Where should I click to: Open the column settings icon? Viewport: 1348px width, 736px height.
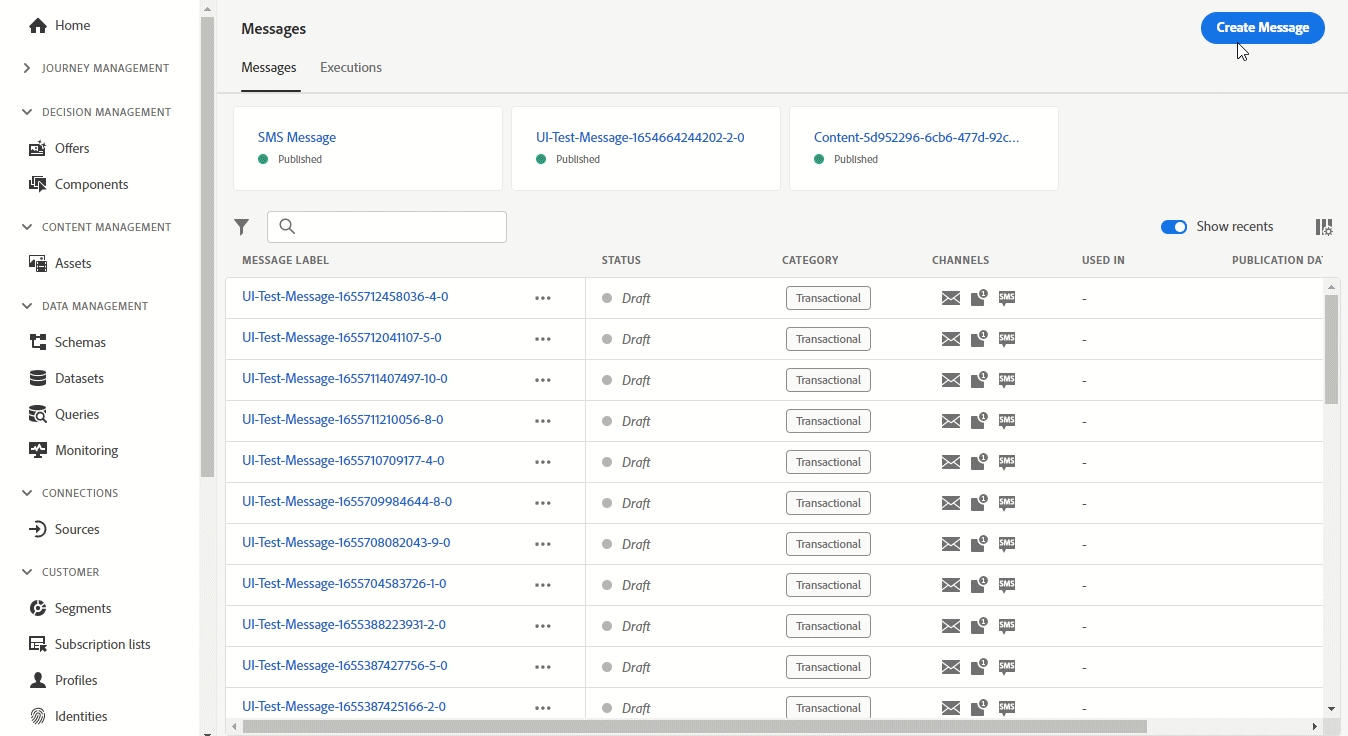point(1323,227)
